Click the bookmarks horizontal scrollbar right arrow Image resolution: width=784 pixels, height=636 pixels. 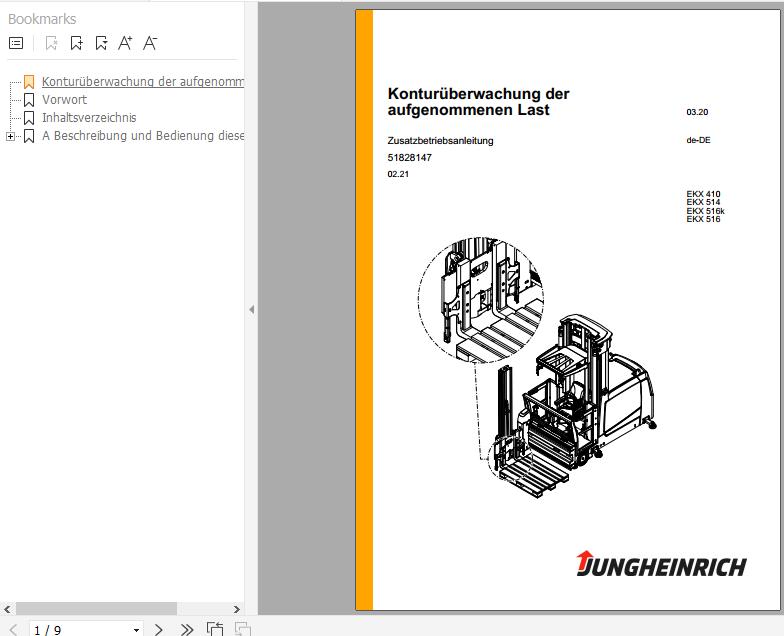point(237,609)
